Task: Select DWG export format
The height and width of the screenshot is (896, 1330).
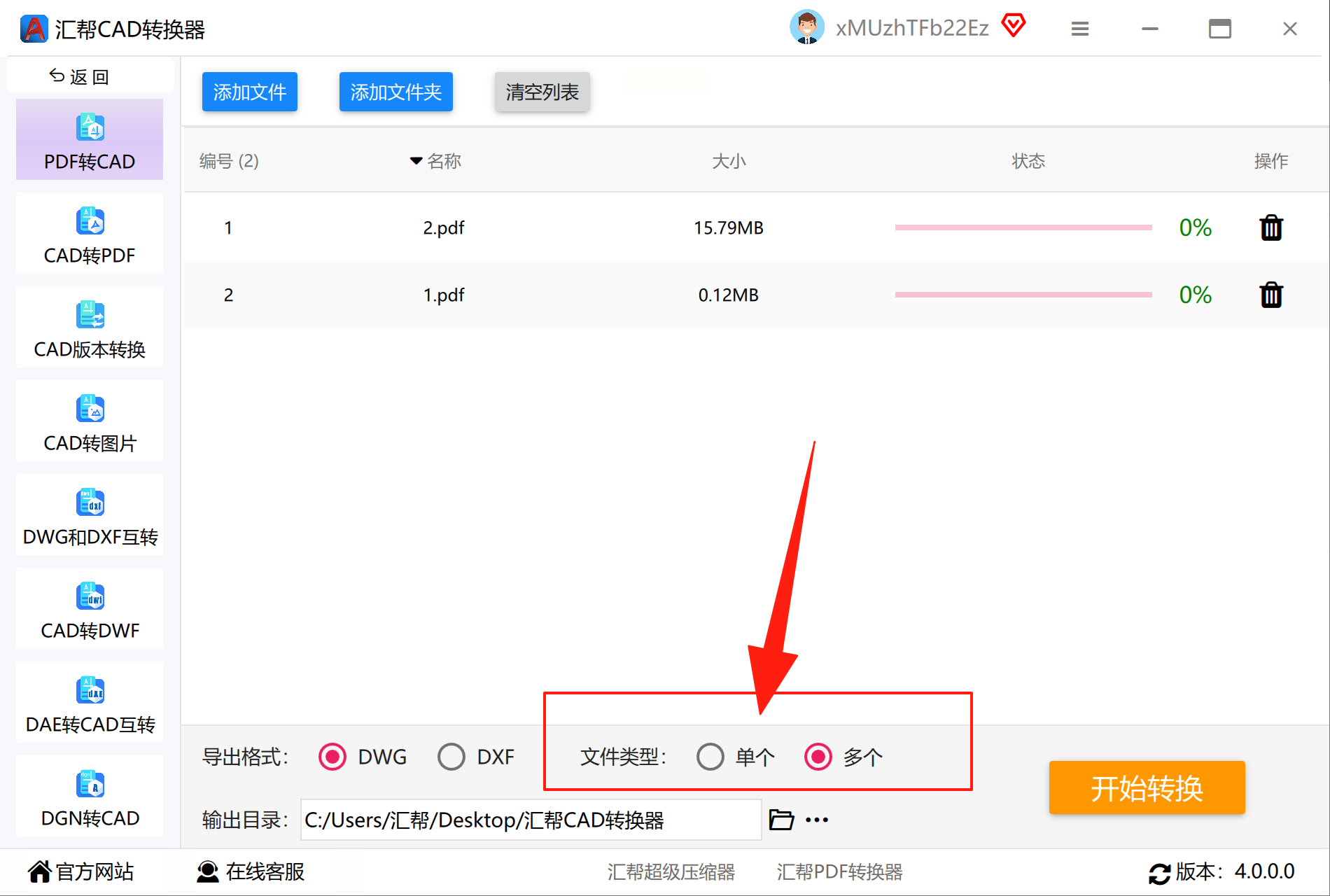Action: 332,757
